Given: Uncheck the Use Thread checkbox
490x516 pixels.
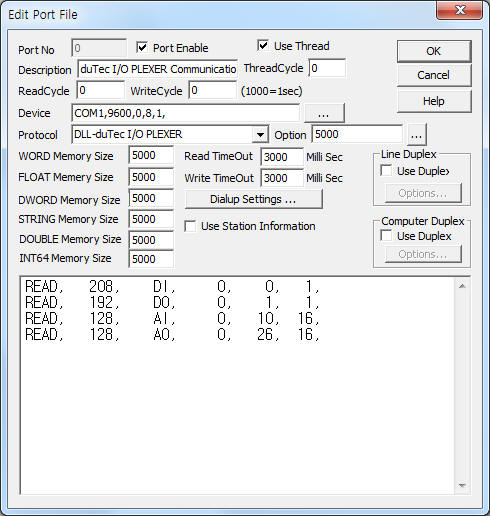Looking at the screenshot, I should tap(263, 45).
